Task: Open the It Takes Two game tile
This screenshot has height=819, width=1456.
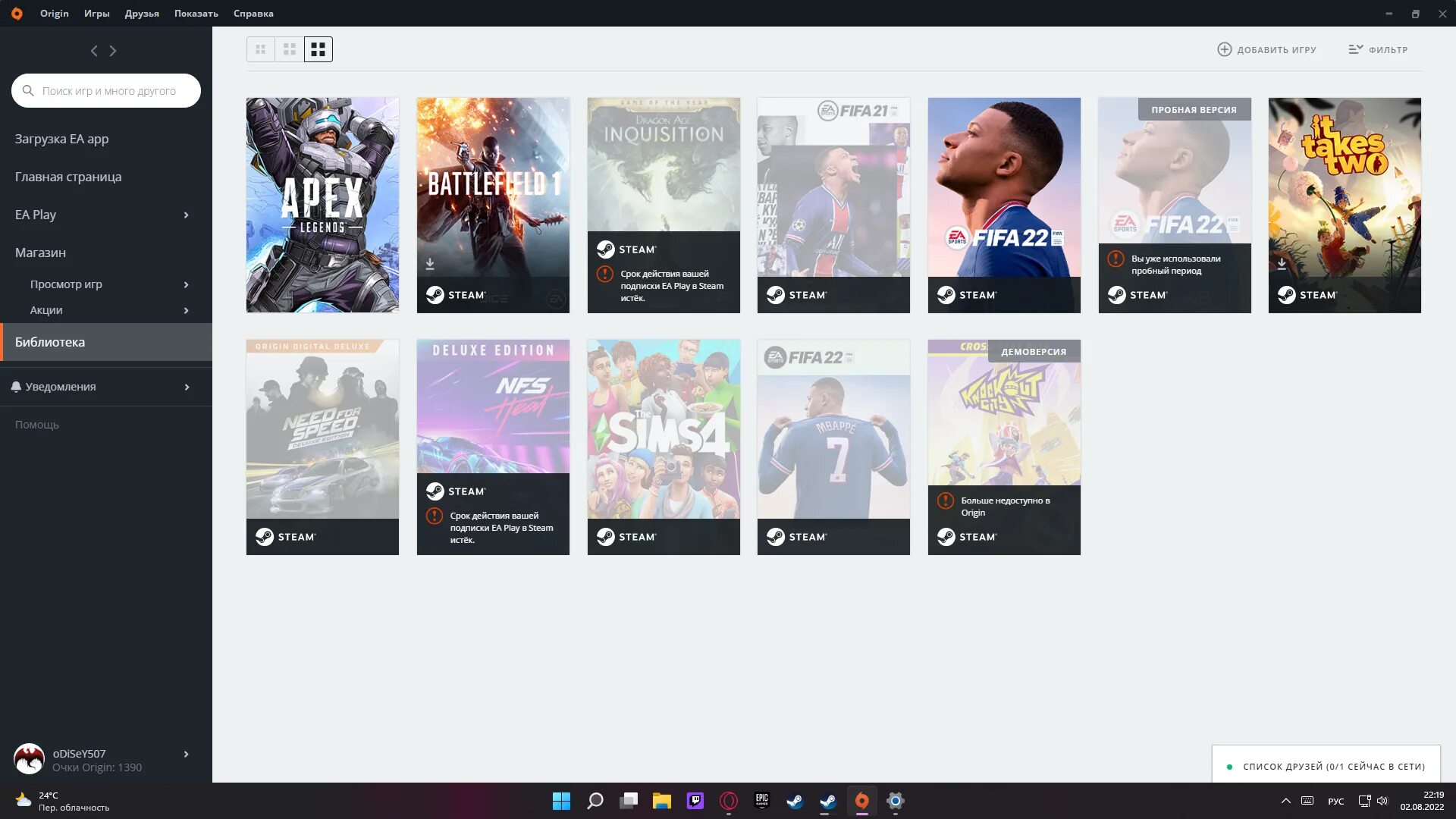Action: point(1345,205)
